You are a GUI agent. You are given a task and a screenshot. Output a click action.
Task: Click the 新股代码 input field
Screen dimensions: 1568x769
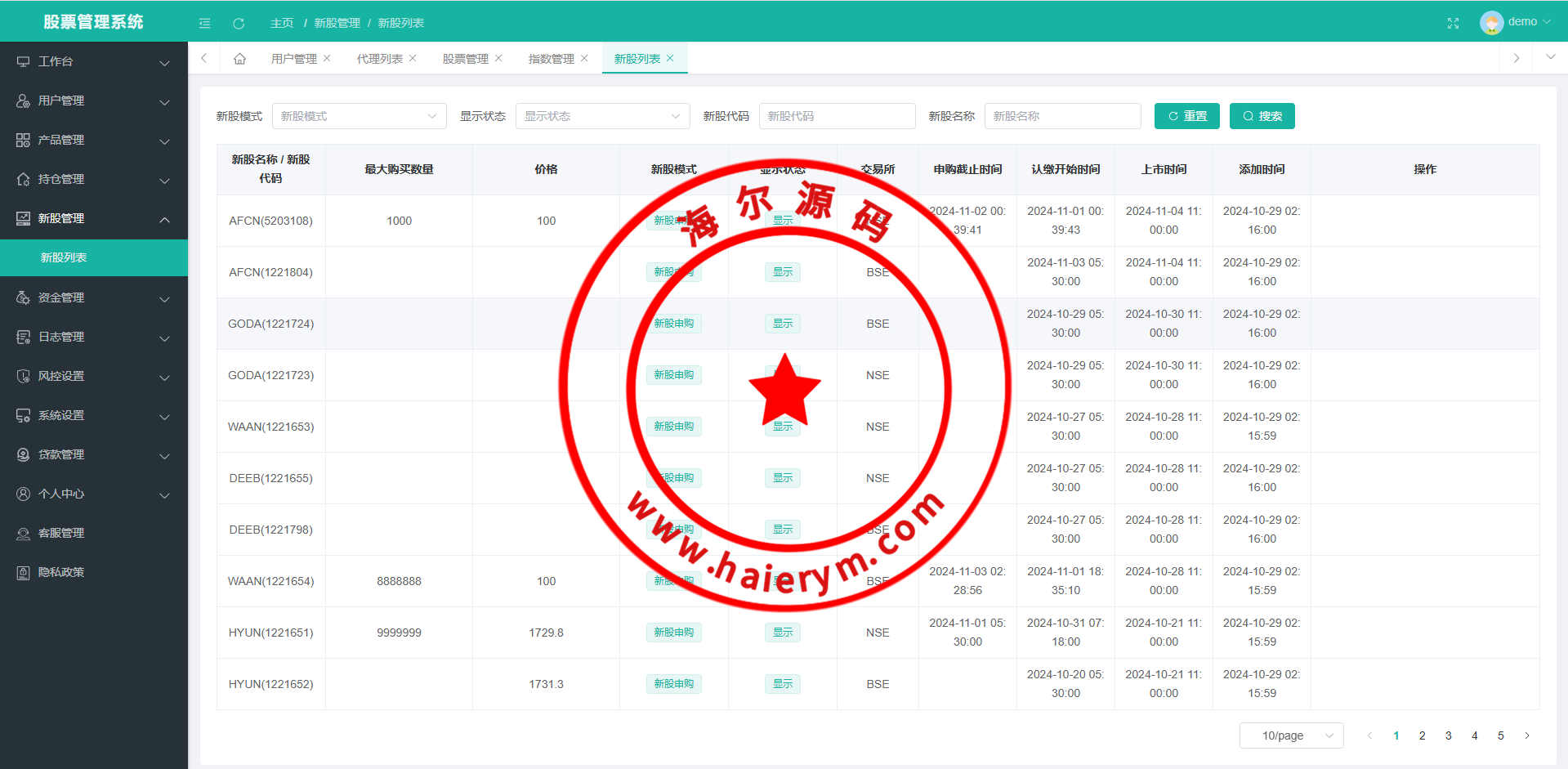837,116
